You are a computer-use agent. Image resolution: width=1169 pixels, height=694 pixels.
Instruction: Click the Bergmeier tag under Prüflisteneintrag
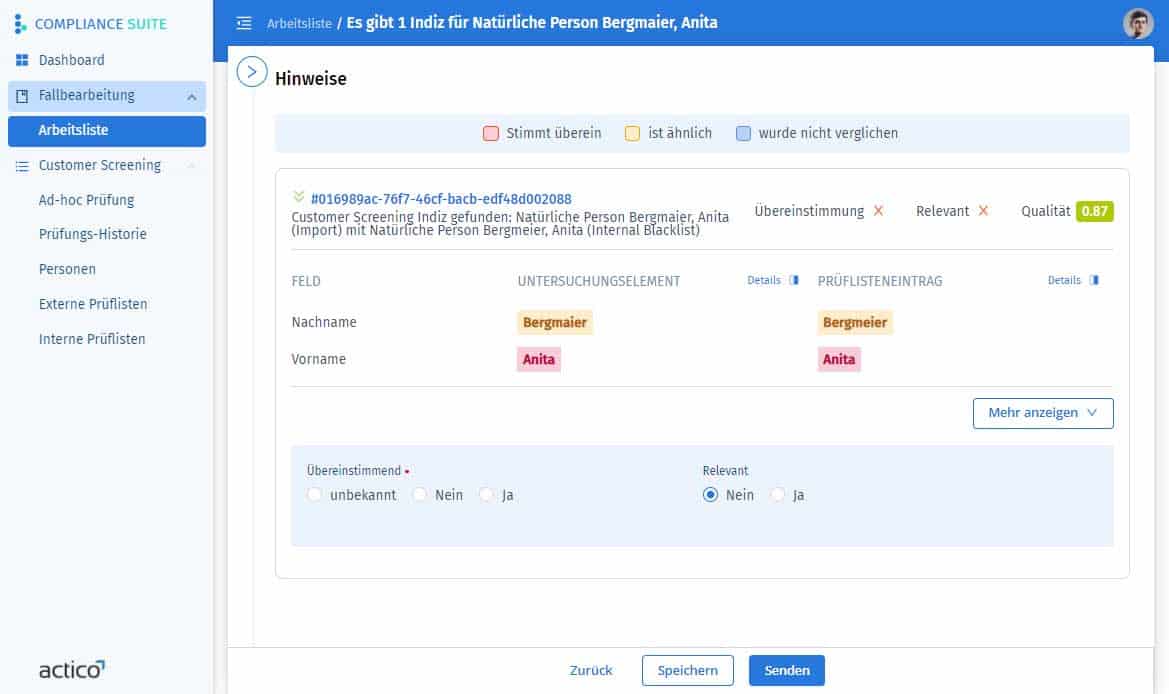855,322
